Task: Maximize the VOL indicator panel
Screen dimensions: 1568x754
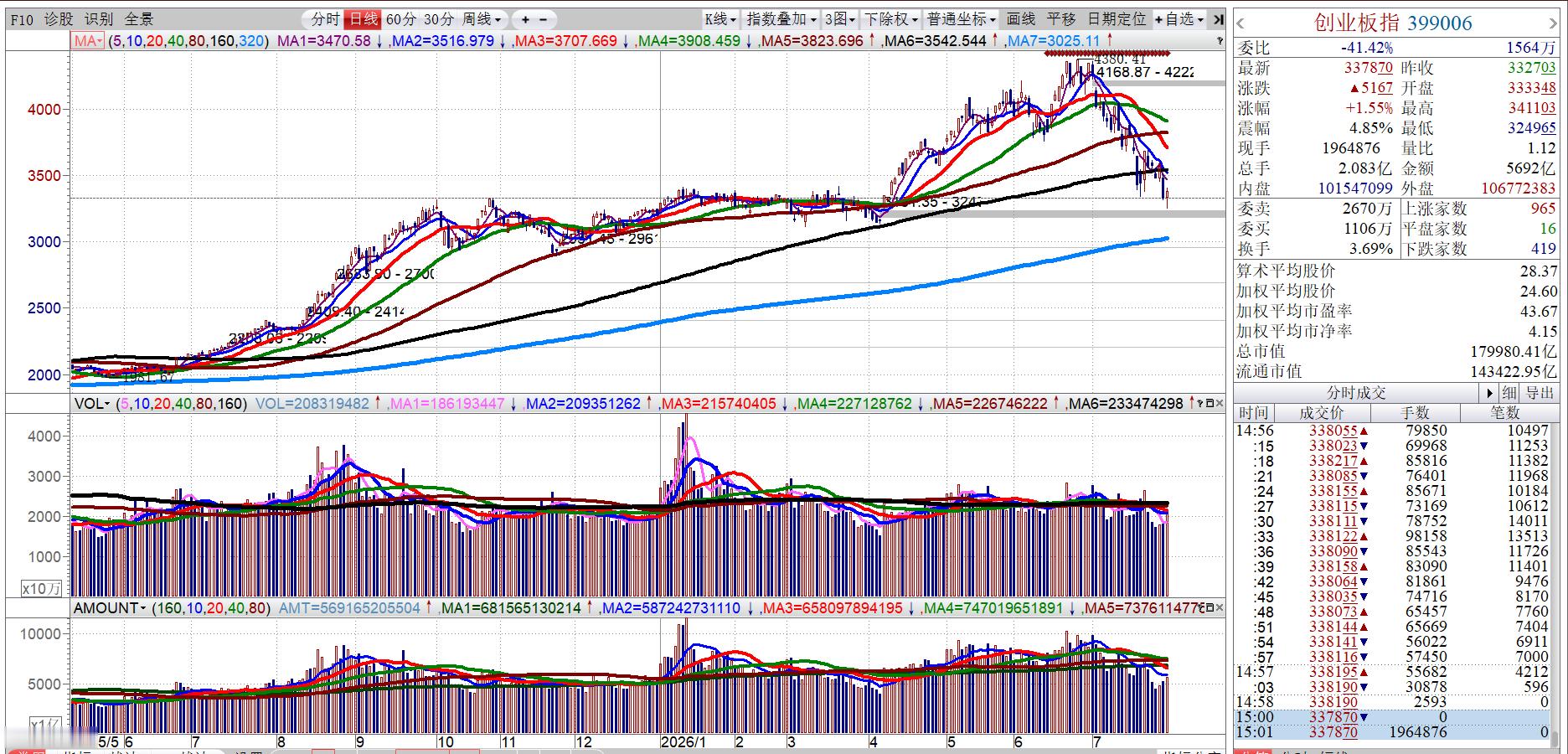Action: [1210, 403]
